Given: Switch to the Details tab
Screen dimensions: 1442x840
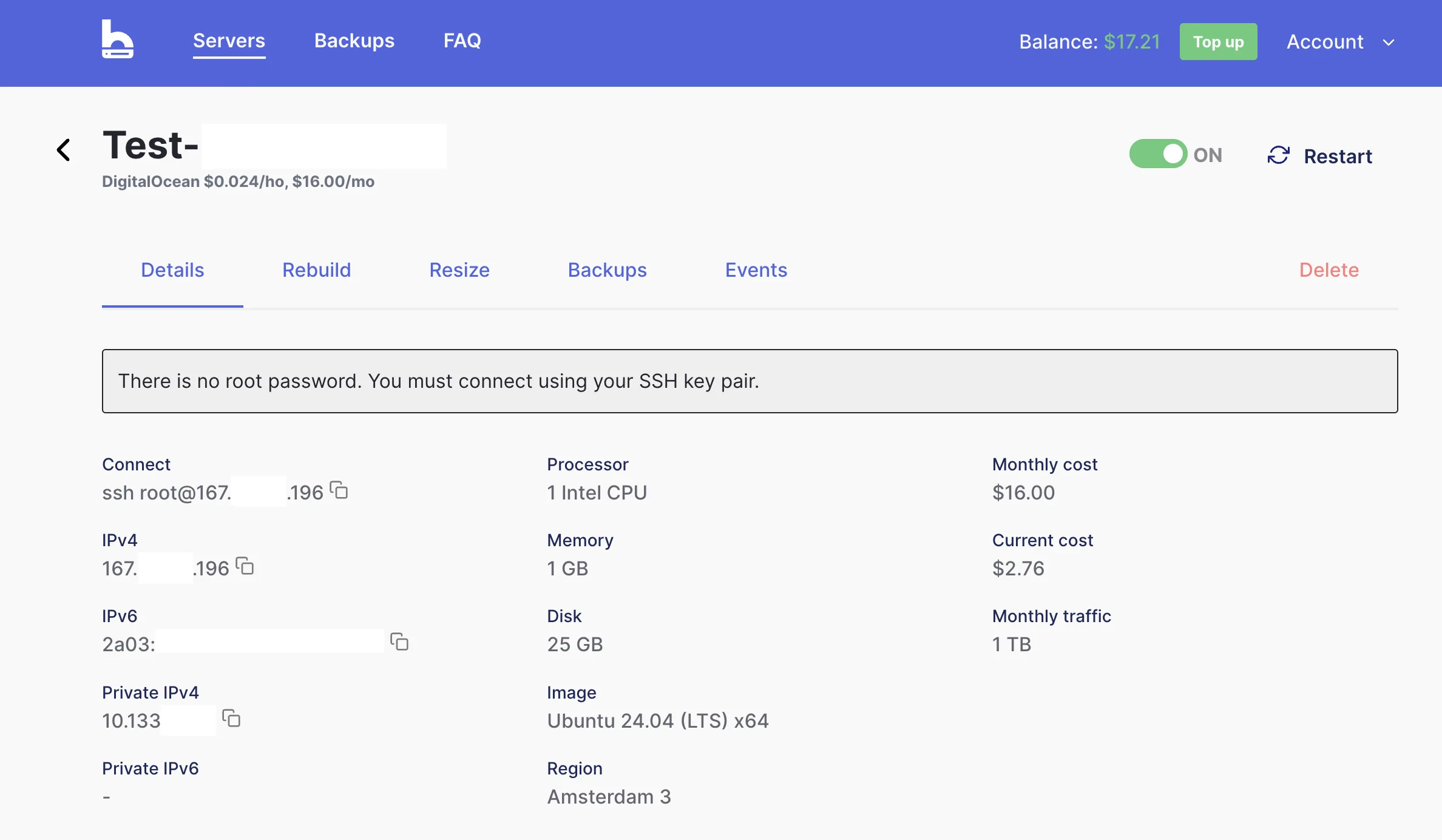Looking at the screenshot, I should point(172,270).
